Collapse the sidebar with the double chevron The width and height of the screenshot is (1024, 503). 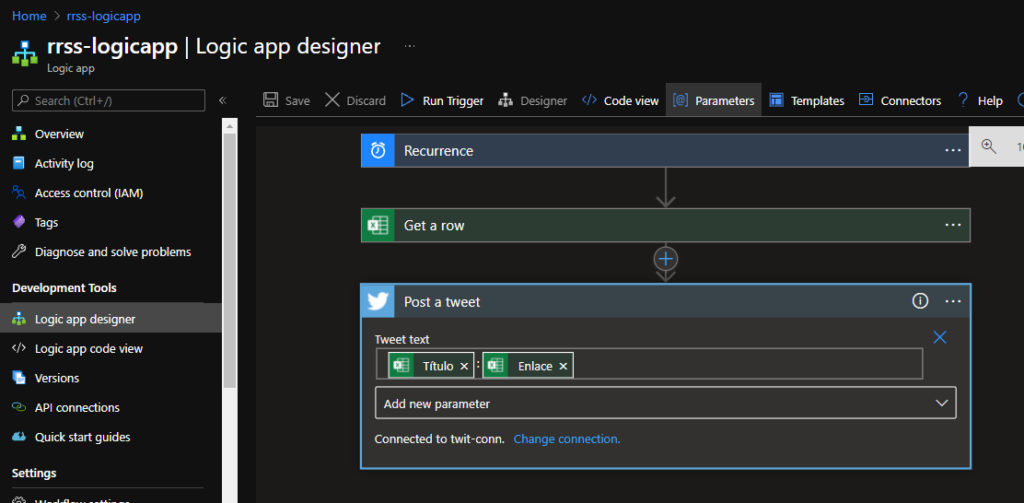click(222, 101)
